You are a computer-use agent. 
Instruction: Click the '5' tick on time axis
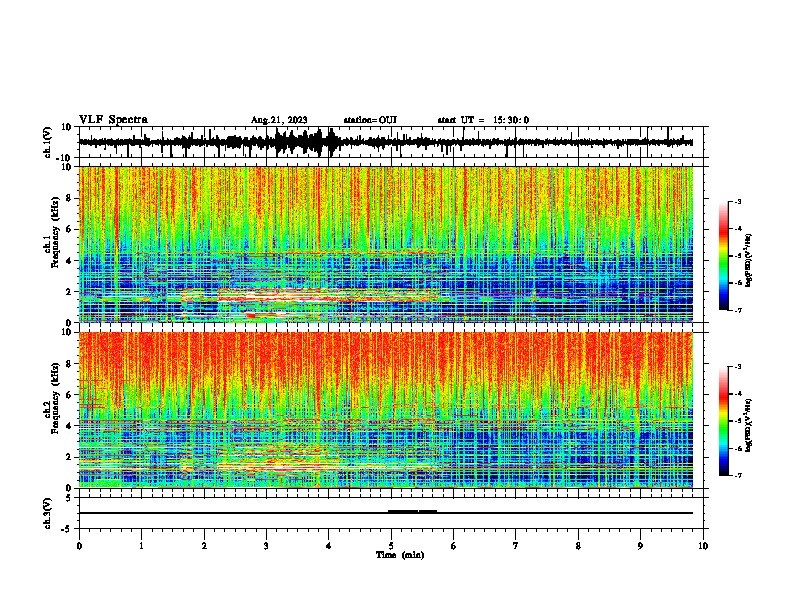pos(391,546)
